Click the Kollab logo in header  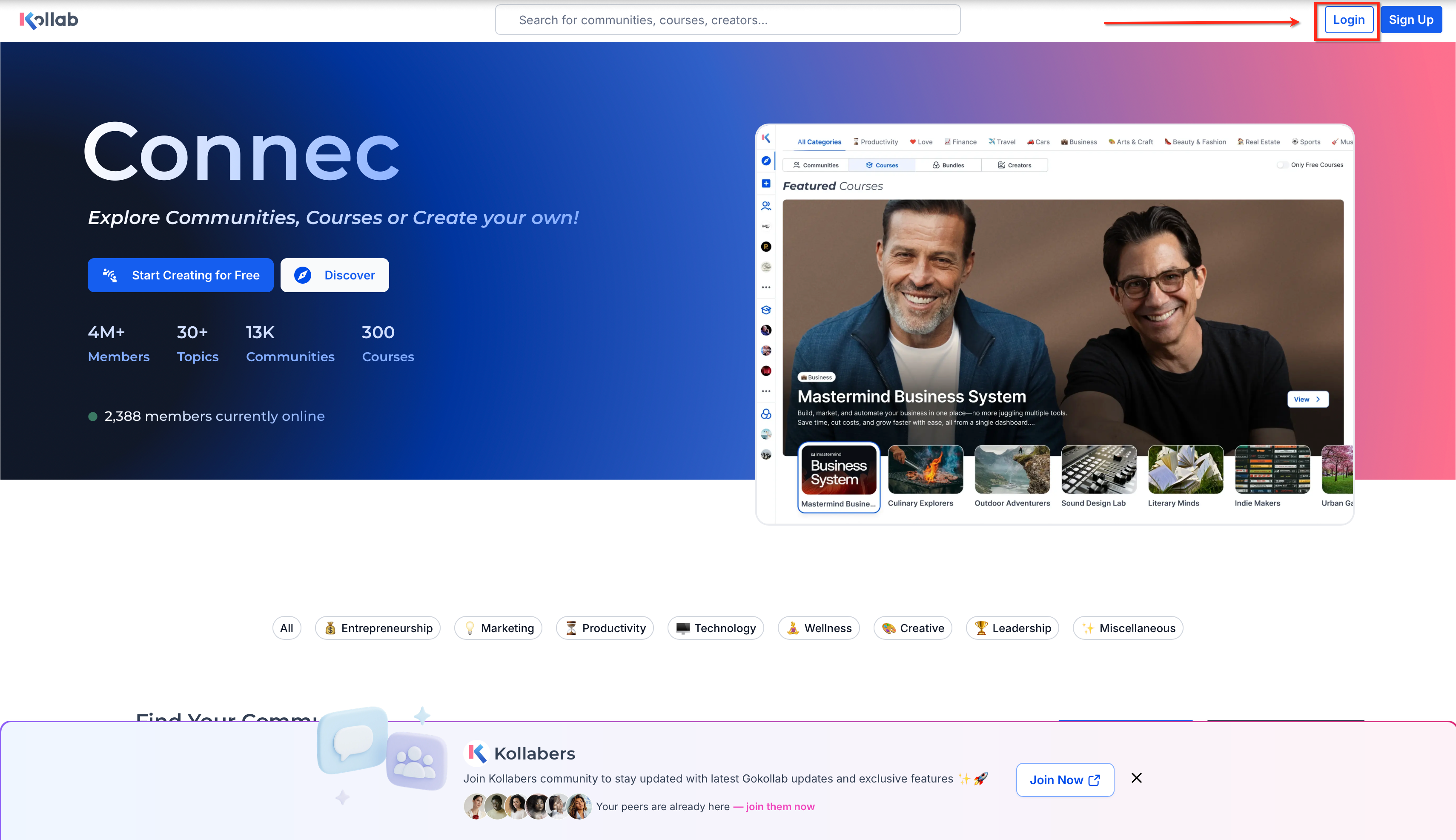[49, 20]
